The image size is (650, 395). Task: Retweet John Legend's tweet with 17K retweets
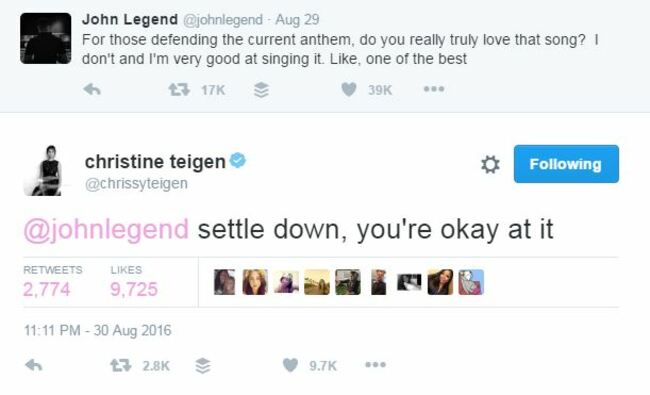coord(179,90)
